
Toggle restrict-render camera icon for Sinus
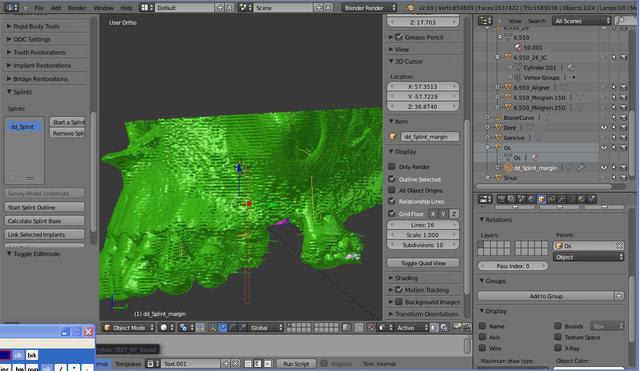click(623, 178)
